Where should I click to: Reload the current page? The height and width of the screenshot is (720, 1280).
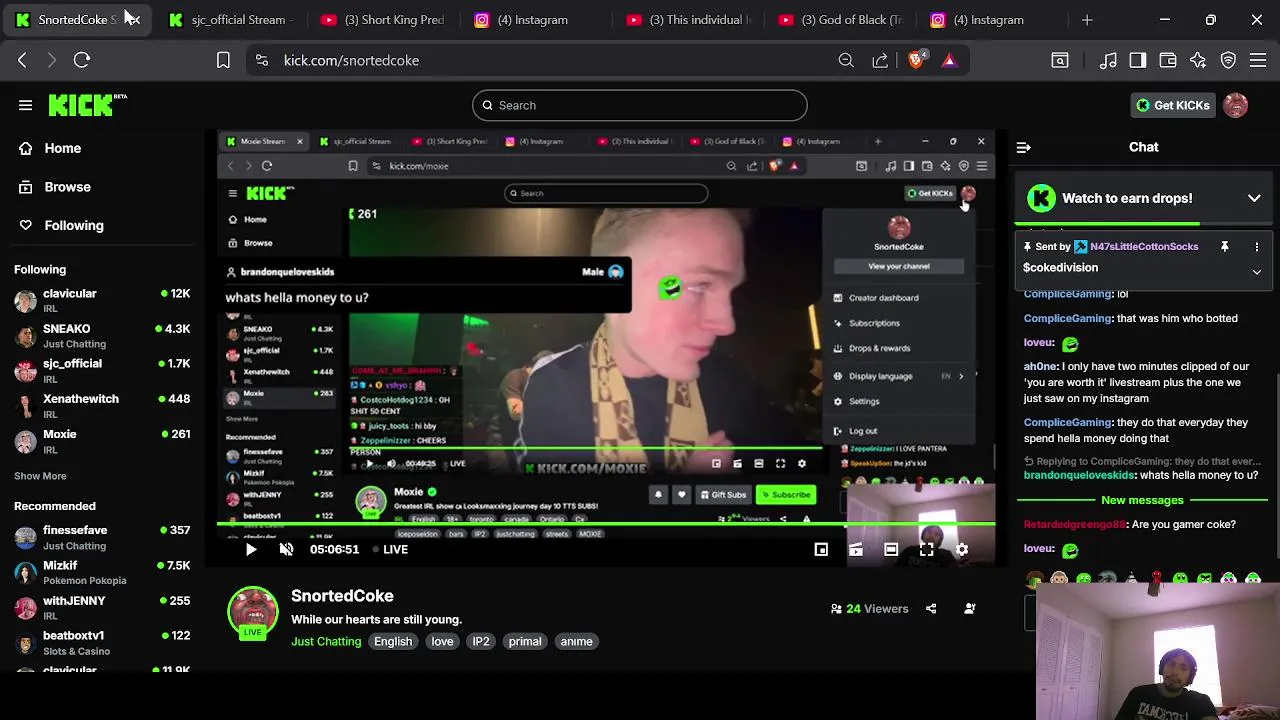pyautogui.click(x=82, y=60)
